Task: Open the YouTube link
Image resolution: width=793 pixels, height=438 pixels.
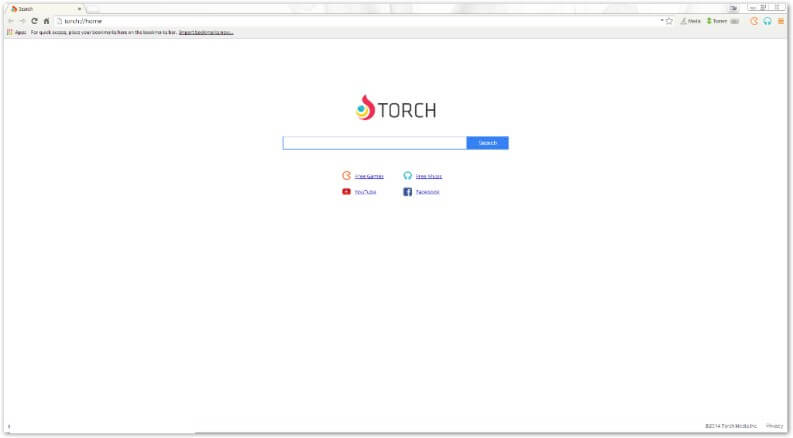Action: (x=365, y=192)
